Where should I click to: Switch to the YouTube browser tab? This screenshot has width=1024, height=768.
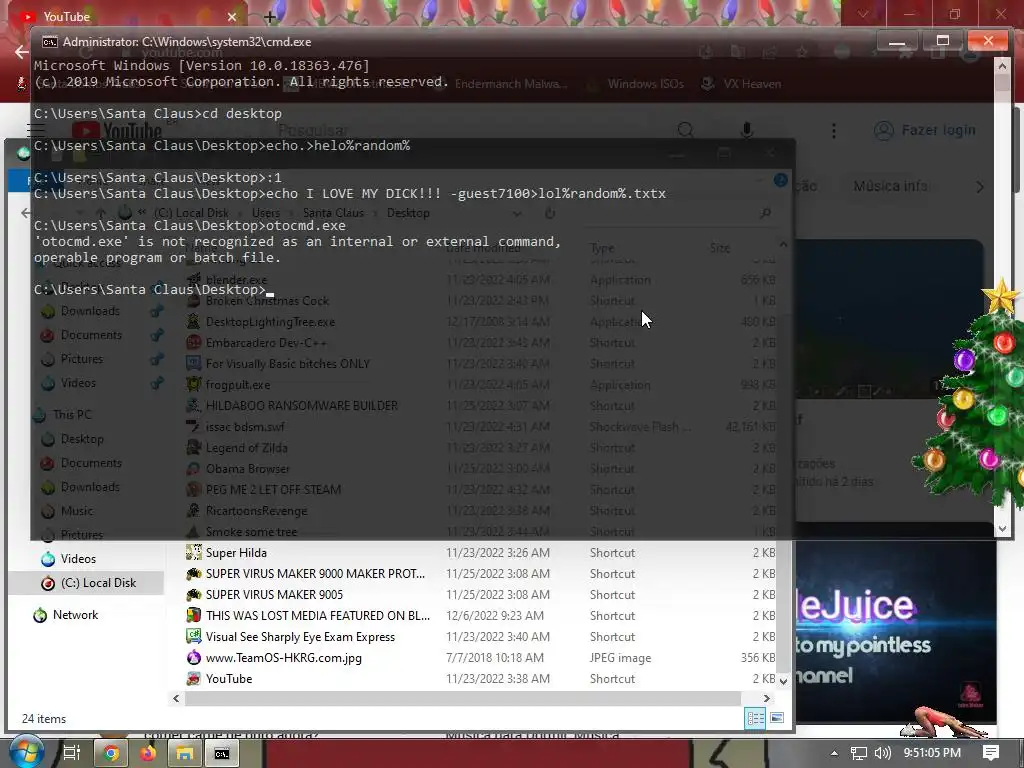124,16
